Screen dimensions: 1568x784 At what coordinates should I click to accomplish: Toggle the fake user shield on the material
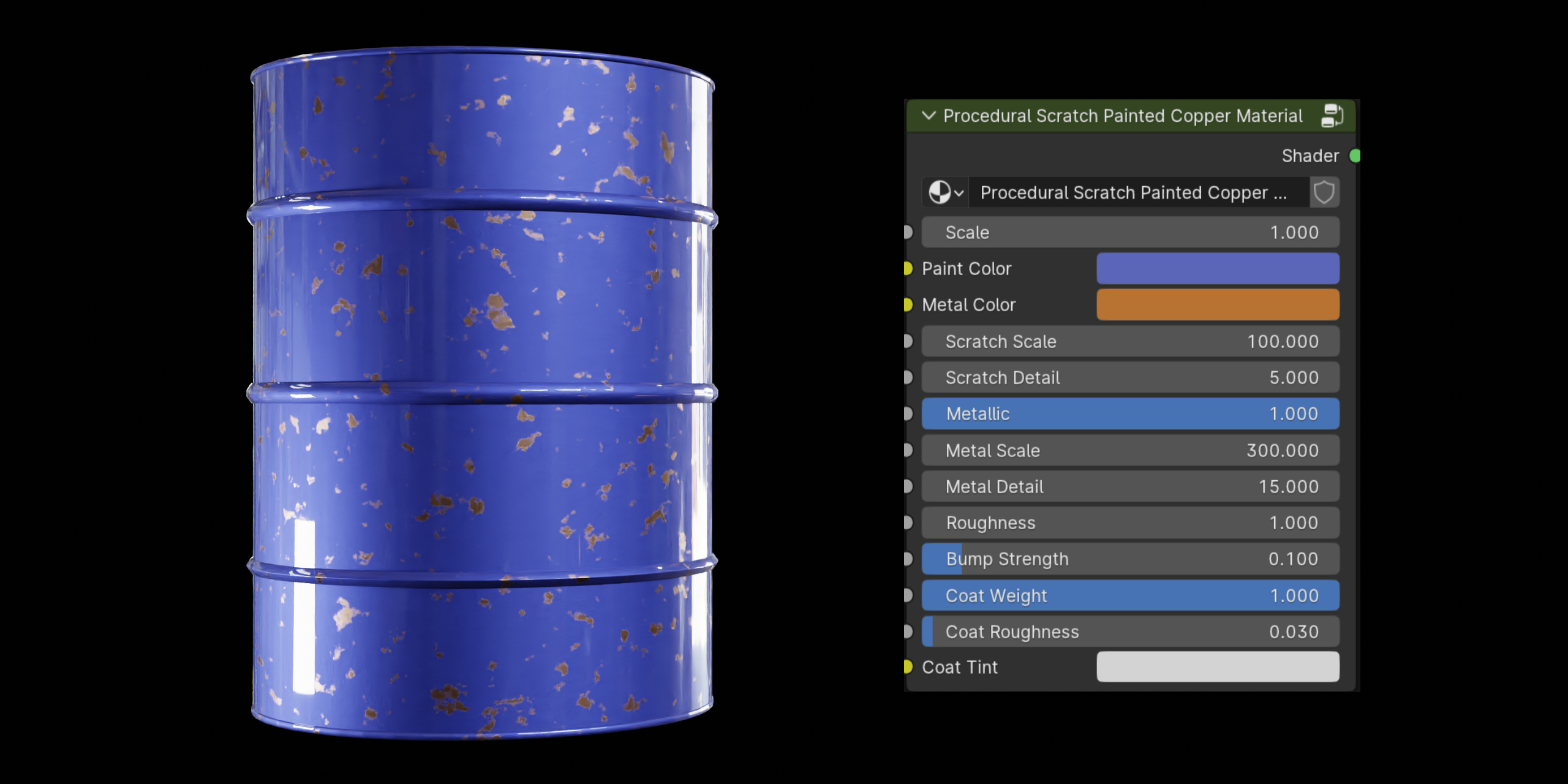(x=1324, y=192)
